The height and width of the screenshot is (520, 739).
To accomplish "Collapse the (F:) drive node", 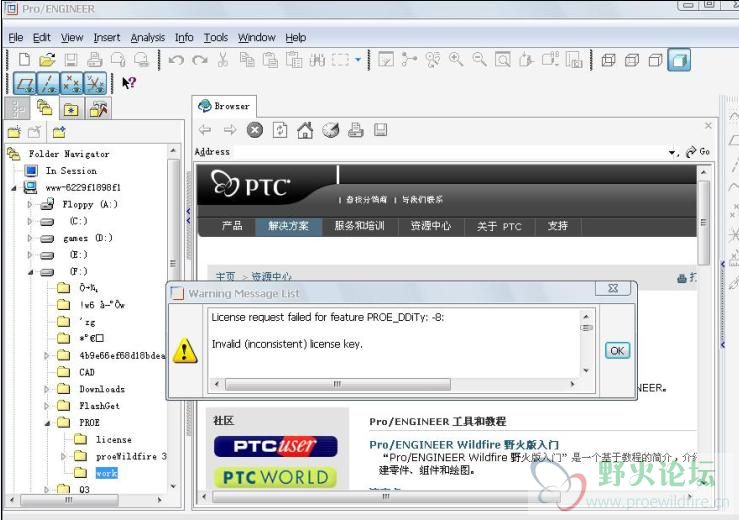I will [x=30, y=272].
